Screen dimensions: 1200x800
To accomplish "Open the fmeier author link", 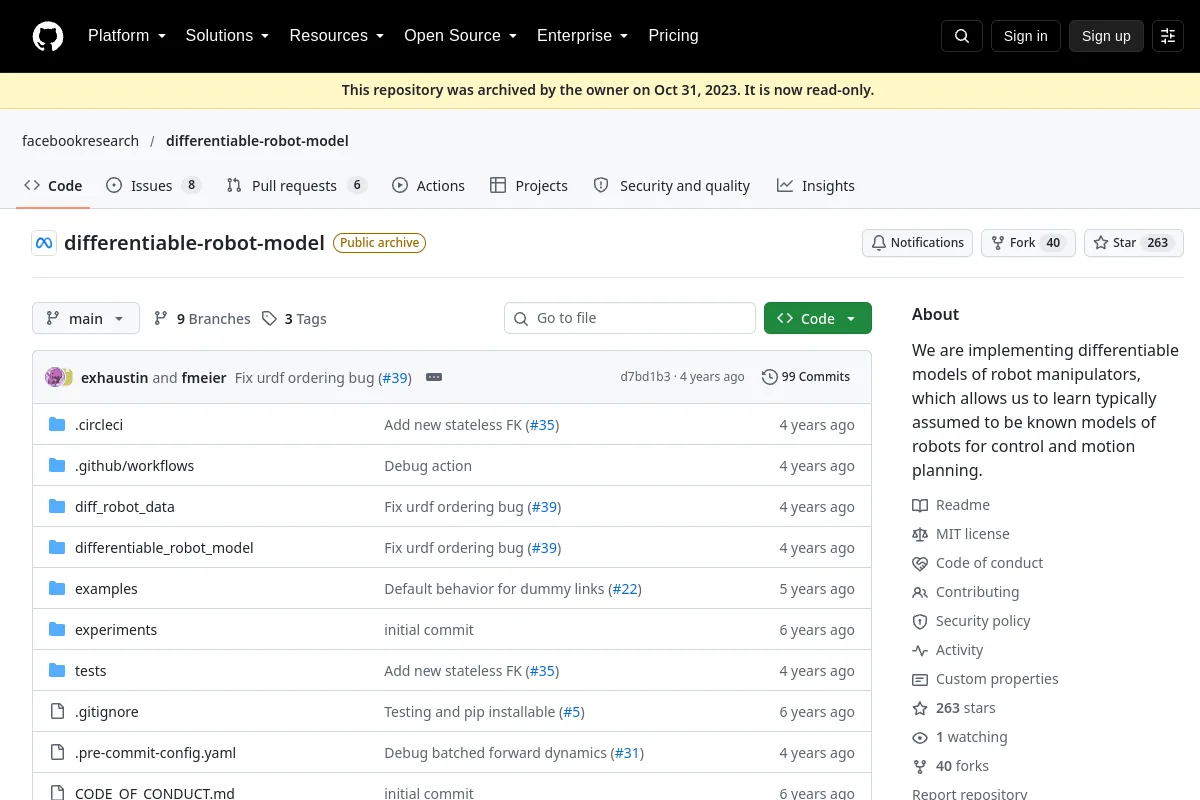I will click(204, 378).
